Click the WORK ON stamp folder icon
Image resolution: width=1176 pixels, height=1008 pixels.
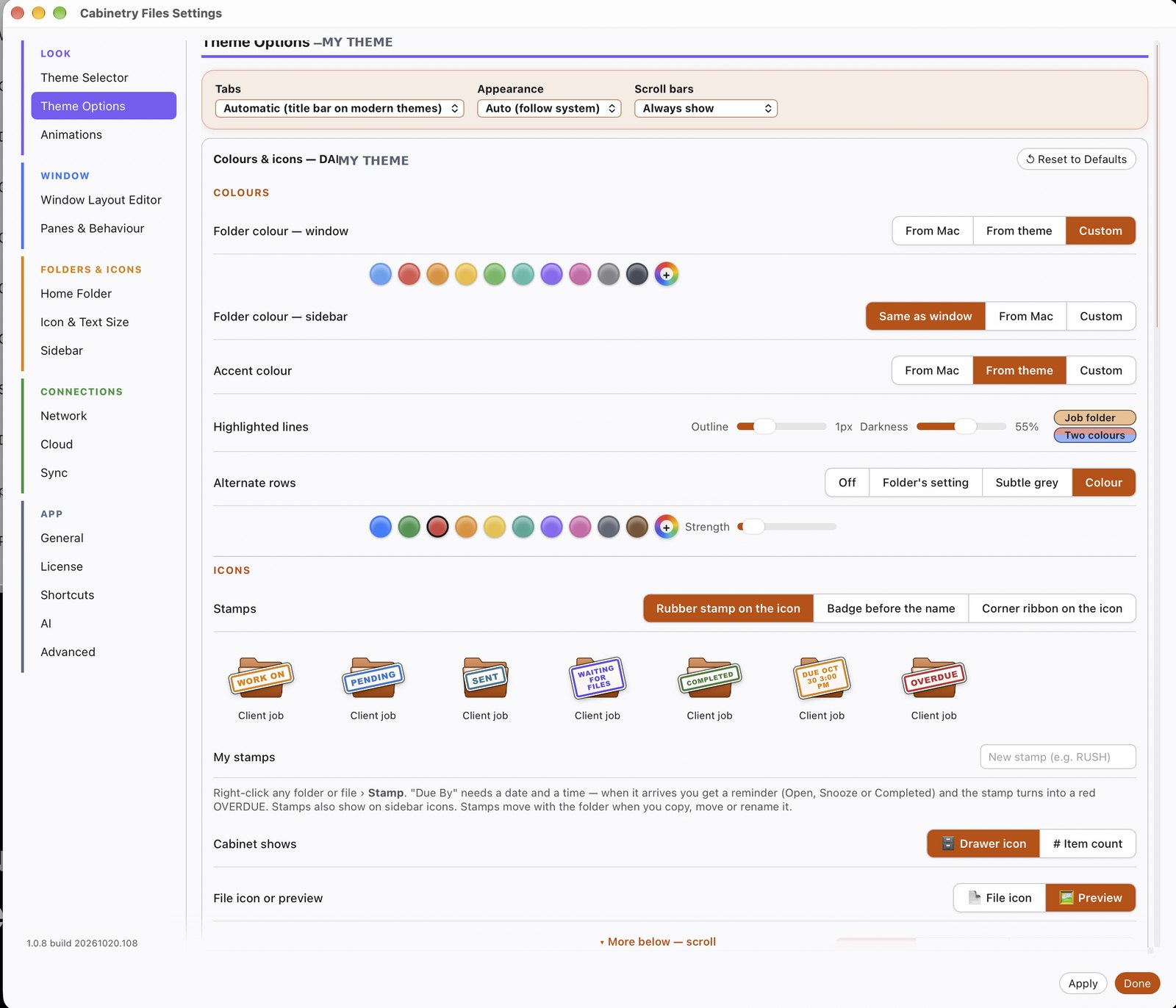point(261,677)
